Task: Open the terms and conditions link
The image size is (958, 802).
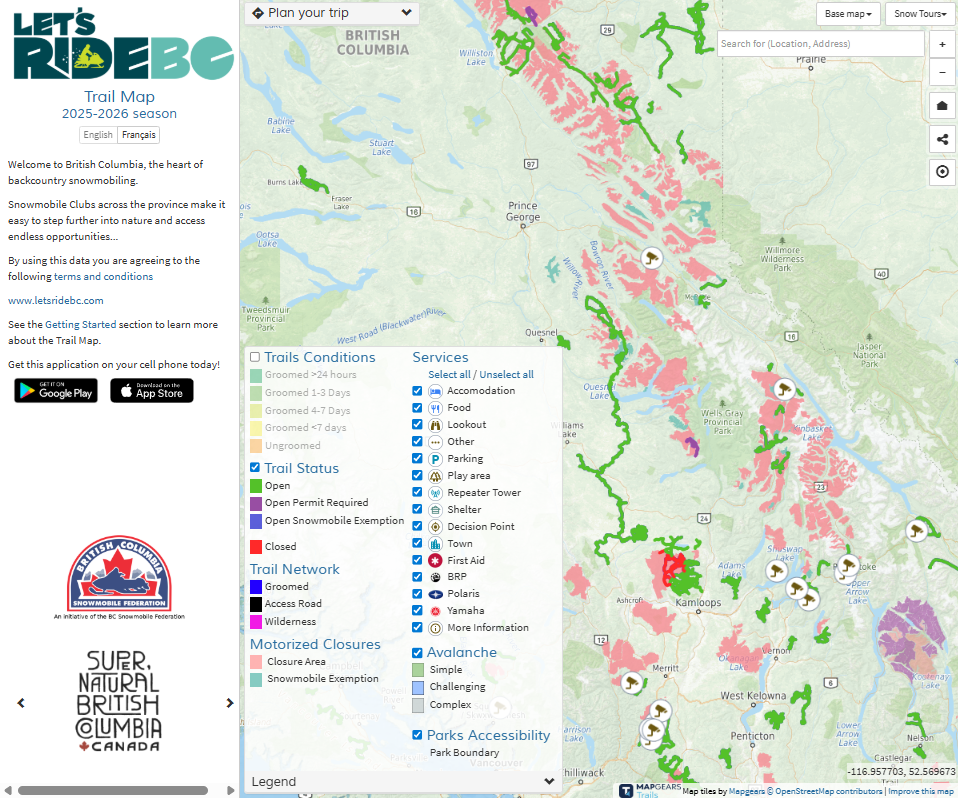Action: click(103, 277)
